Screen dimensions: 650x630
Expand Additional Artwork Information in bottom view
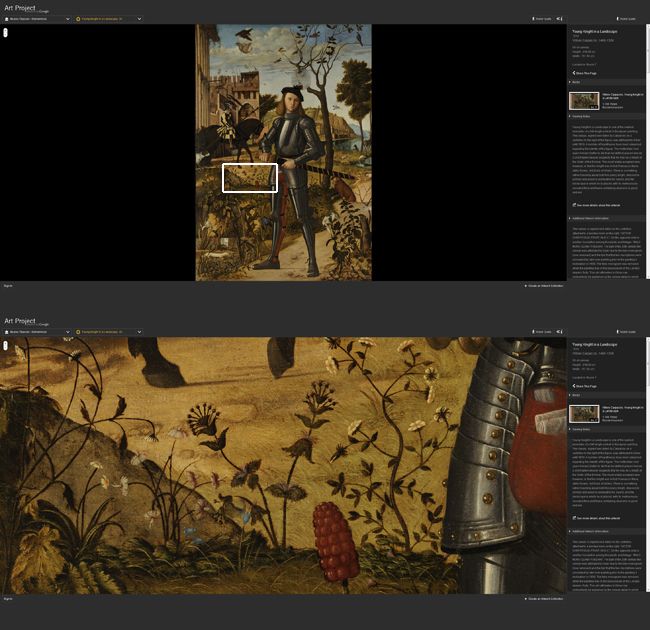(605, 531)
